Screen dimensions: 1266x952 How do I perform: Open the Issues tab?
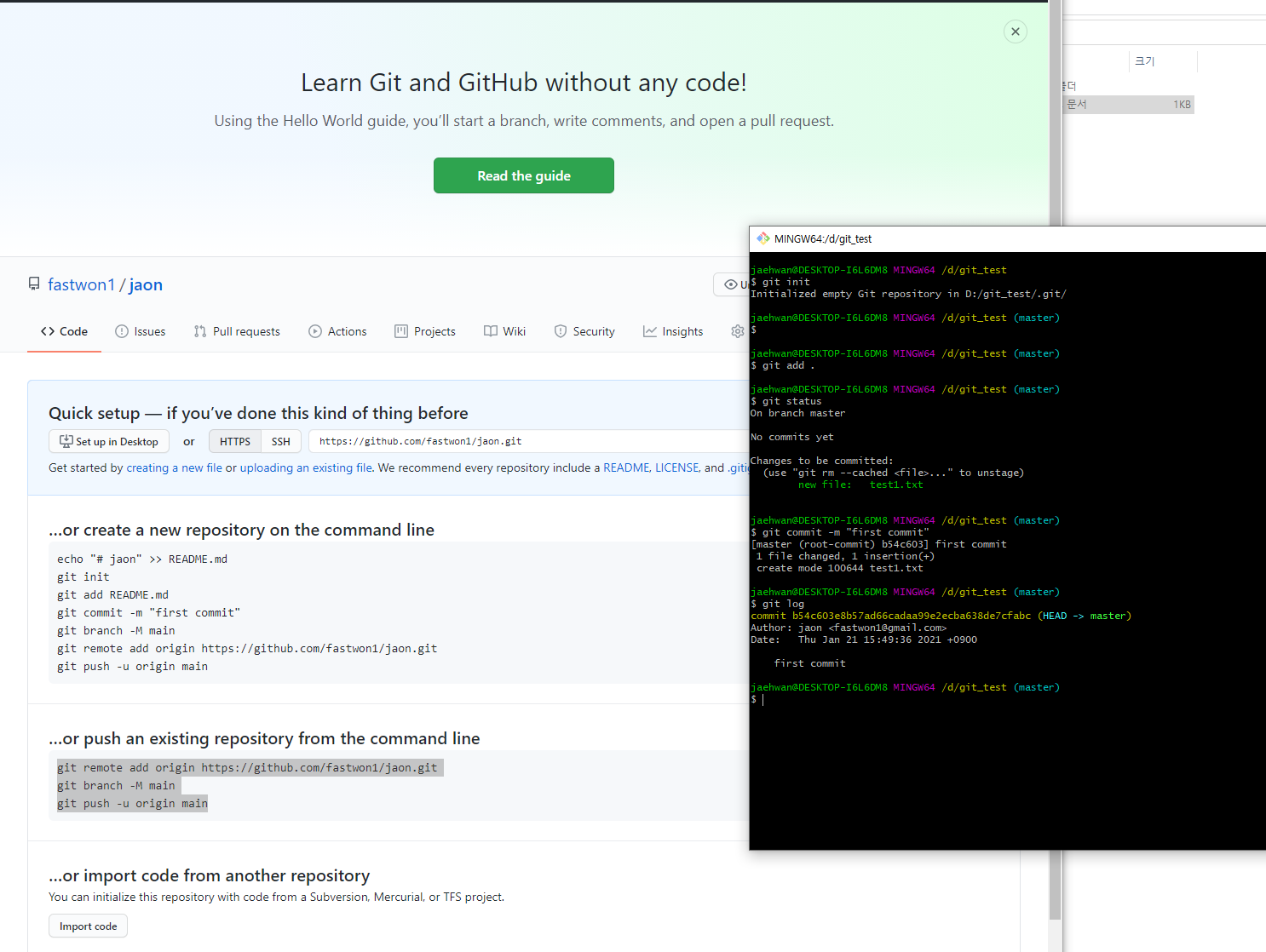(x=141, y=331)
